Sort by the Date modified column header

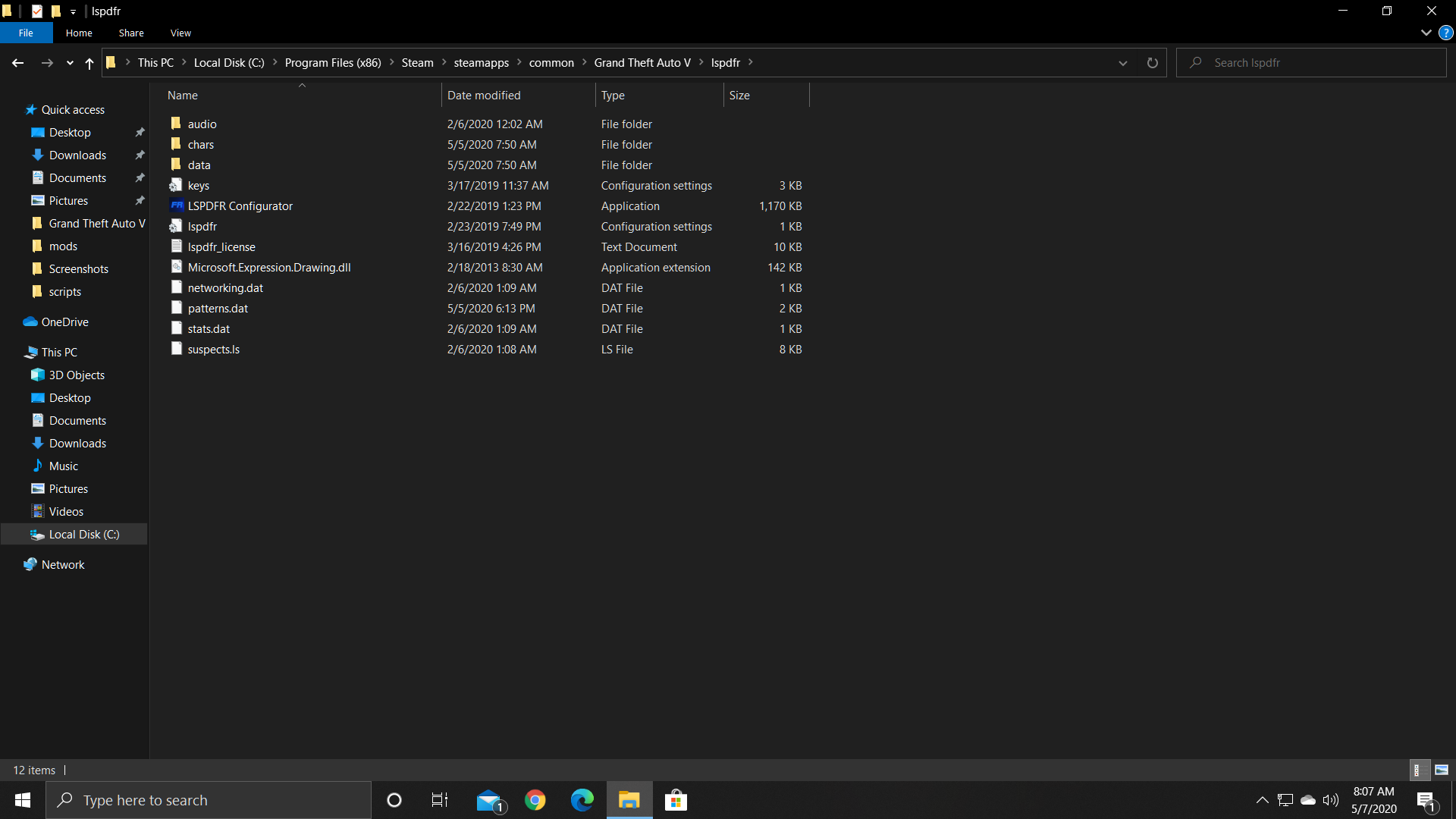tap(484, 96)
